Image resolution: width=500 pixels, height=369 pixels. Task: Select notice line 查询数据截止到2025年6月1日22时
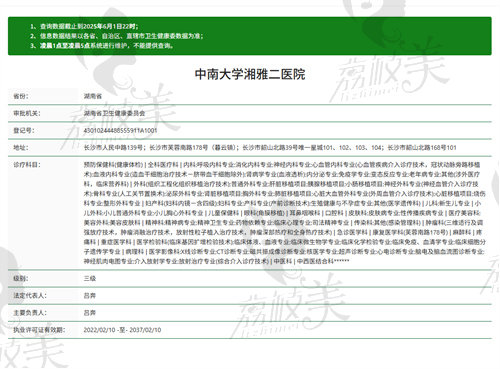[x=89, y=26]
